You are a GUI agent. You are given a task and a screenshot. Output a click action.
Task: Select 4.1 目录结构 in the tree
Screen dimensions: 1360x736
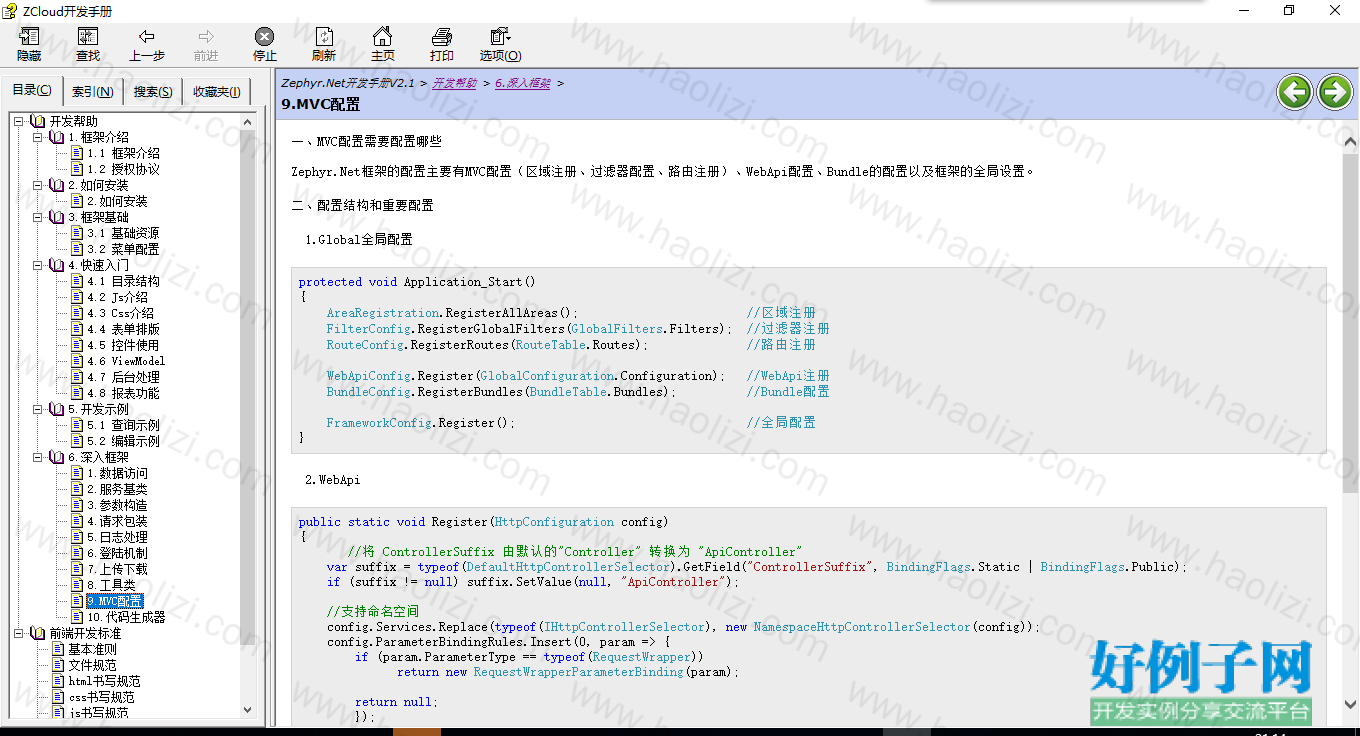[123, 281]
